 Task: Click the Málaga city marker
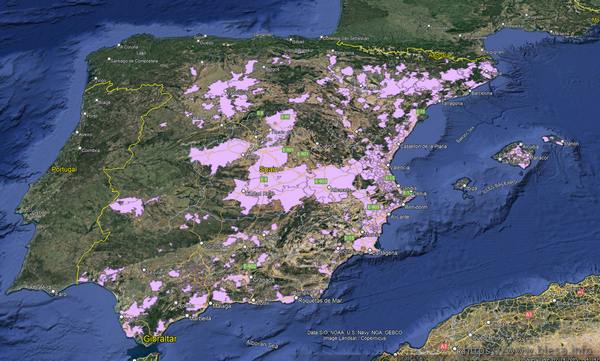(x=209, y=303)
